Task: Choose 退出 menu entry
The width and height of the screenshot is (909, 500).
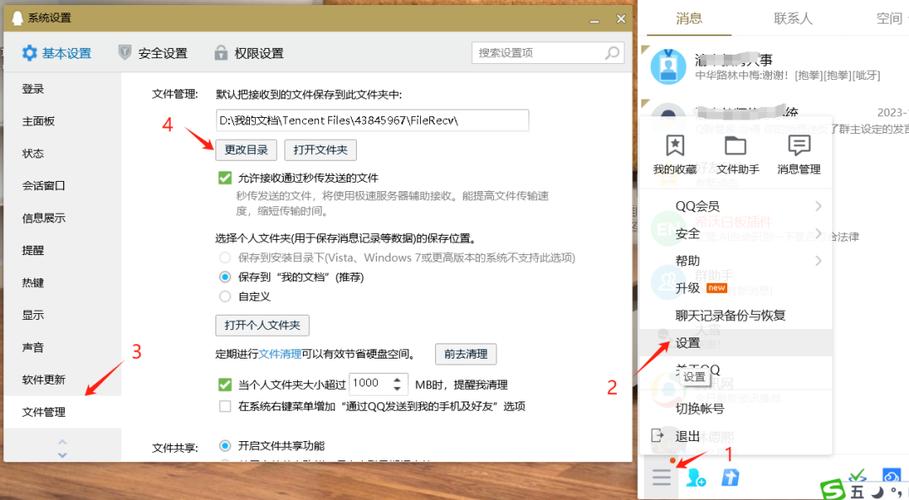Action: click(x=735, y=436)
